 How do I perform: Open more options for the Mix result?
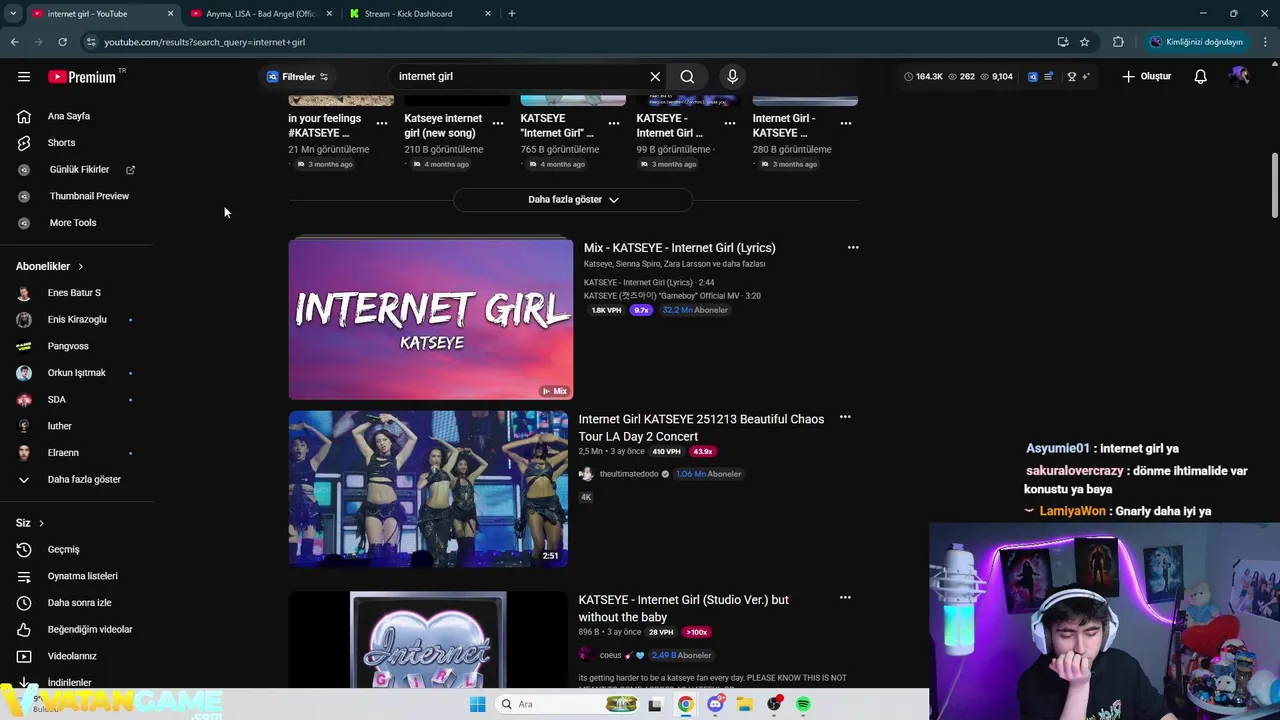click(x=853, y=248)
